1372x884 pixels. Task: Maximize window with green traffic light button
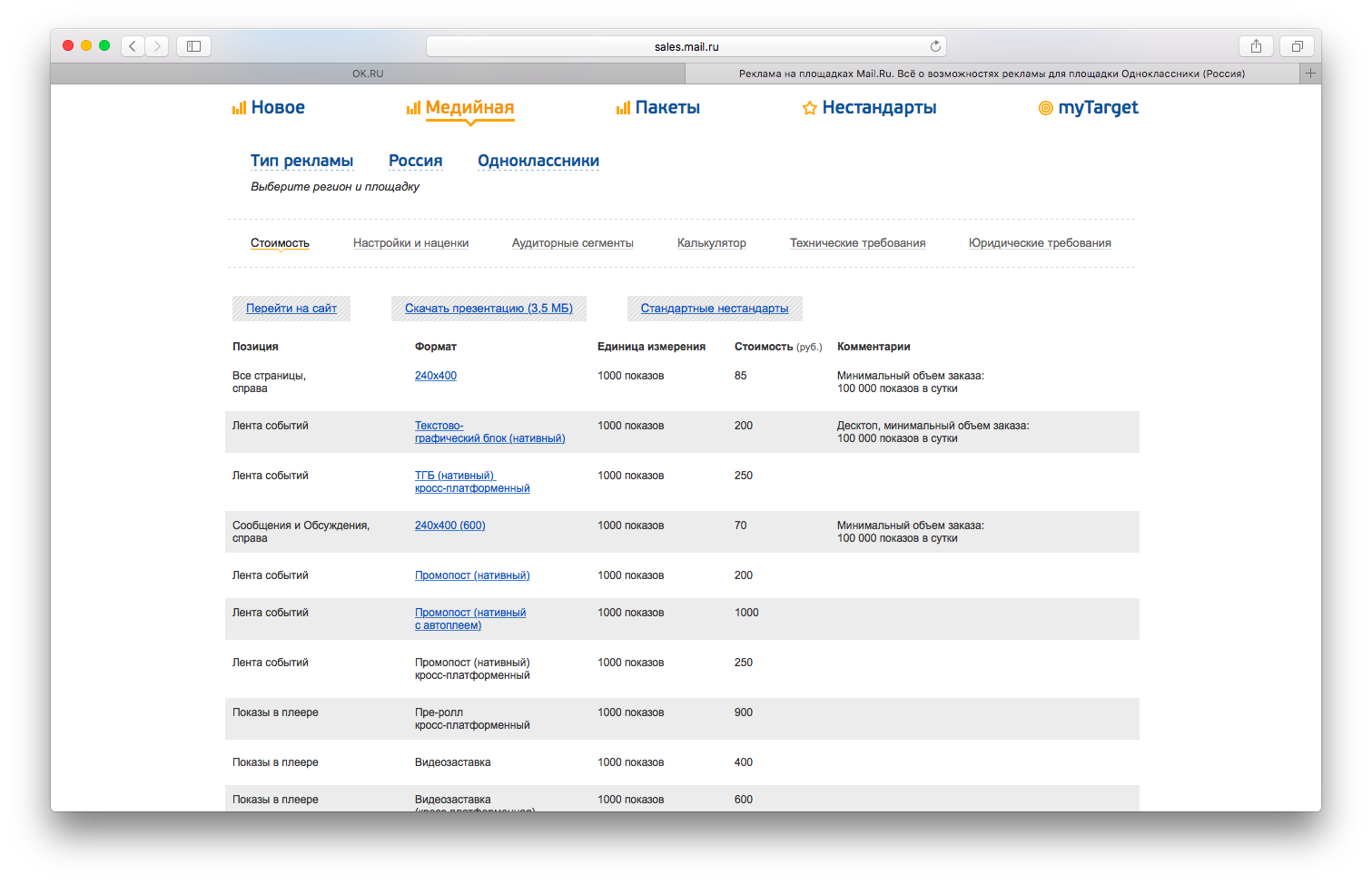pyautogui.click(x=104, y=45)
